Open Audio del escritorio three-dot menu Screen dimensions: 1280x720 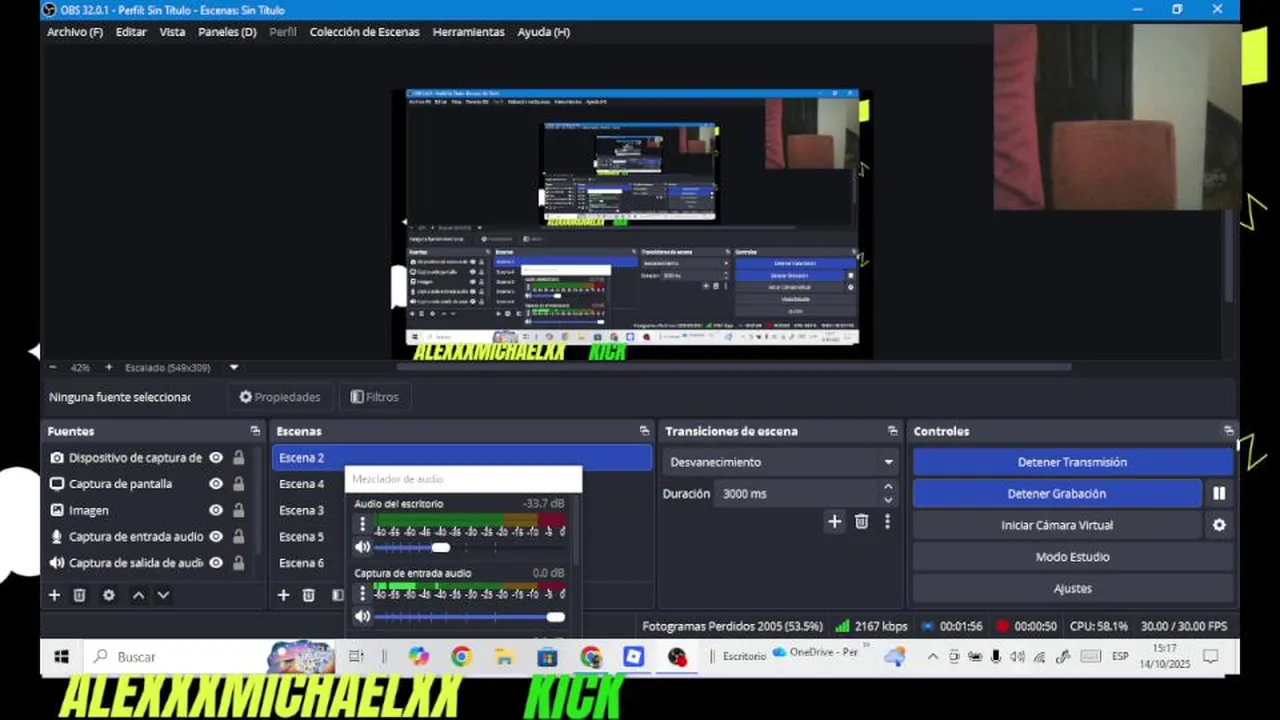coord(362,524)
